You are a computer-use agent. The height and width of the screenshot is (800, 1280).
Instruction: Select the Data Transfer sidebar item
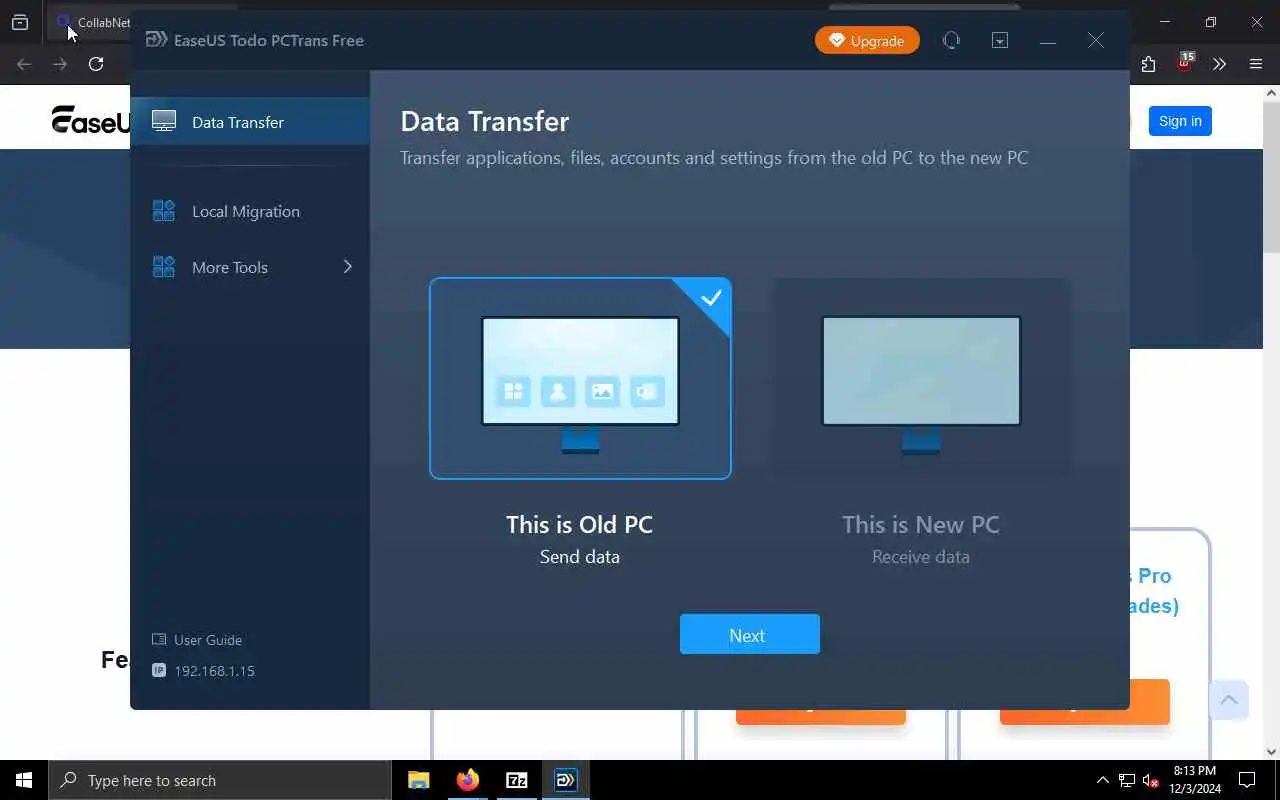point(250,122)
